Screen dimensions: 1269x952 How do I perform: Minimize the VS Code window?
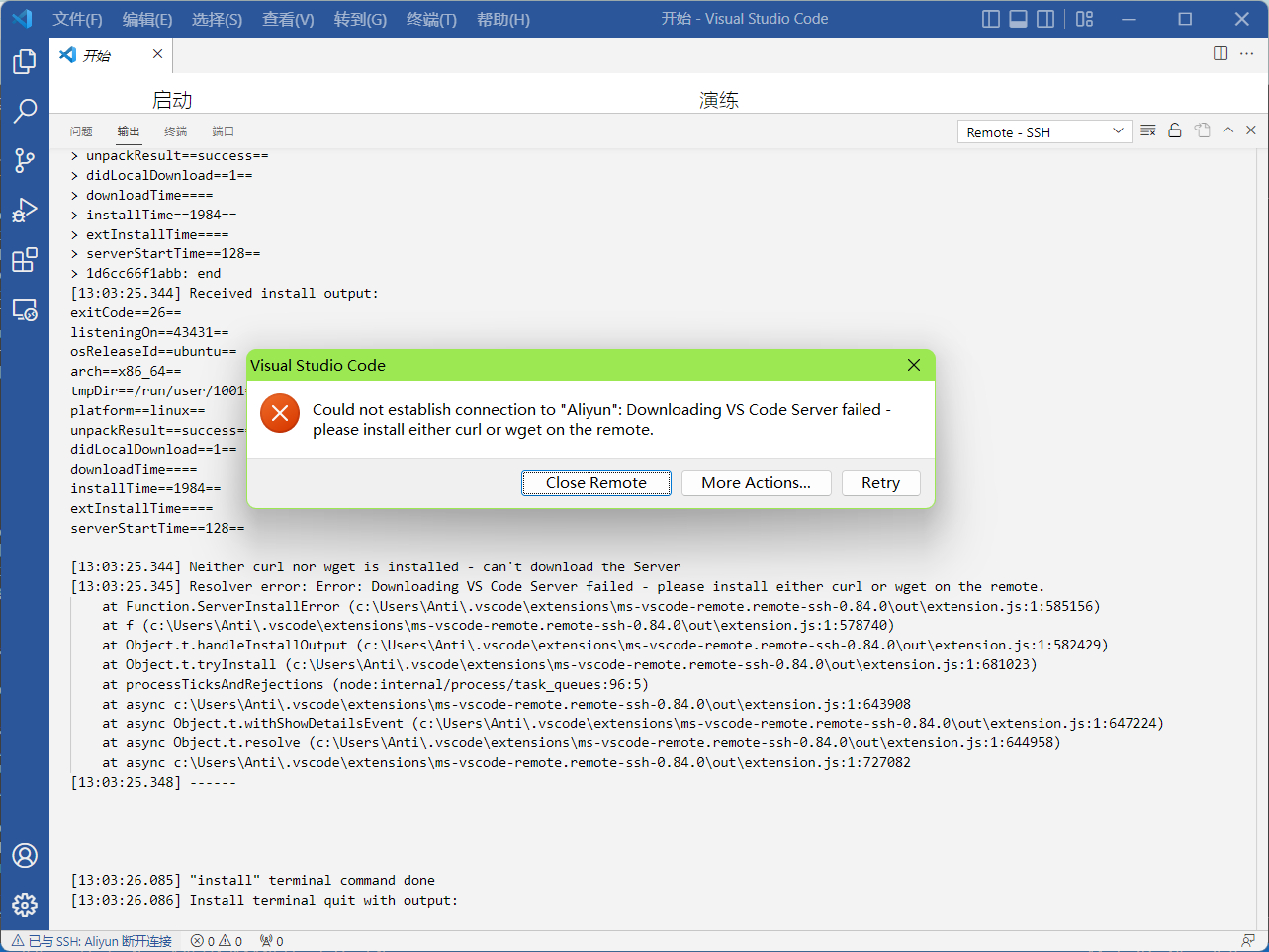pyautogui.click(x=1129, y=19)
